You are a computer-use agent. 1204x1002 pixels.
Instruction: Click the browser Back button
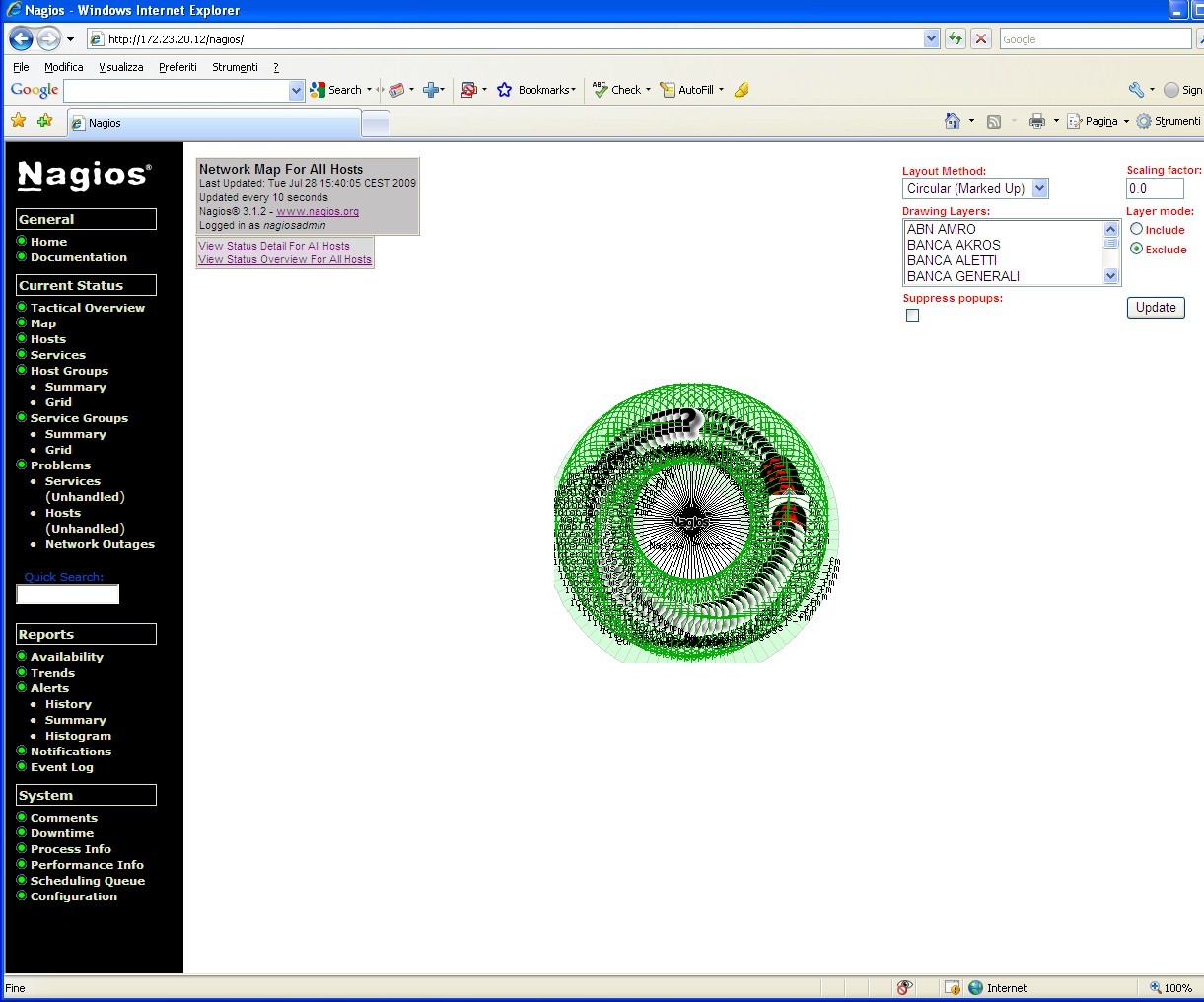tap(21, 38)
